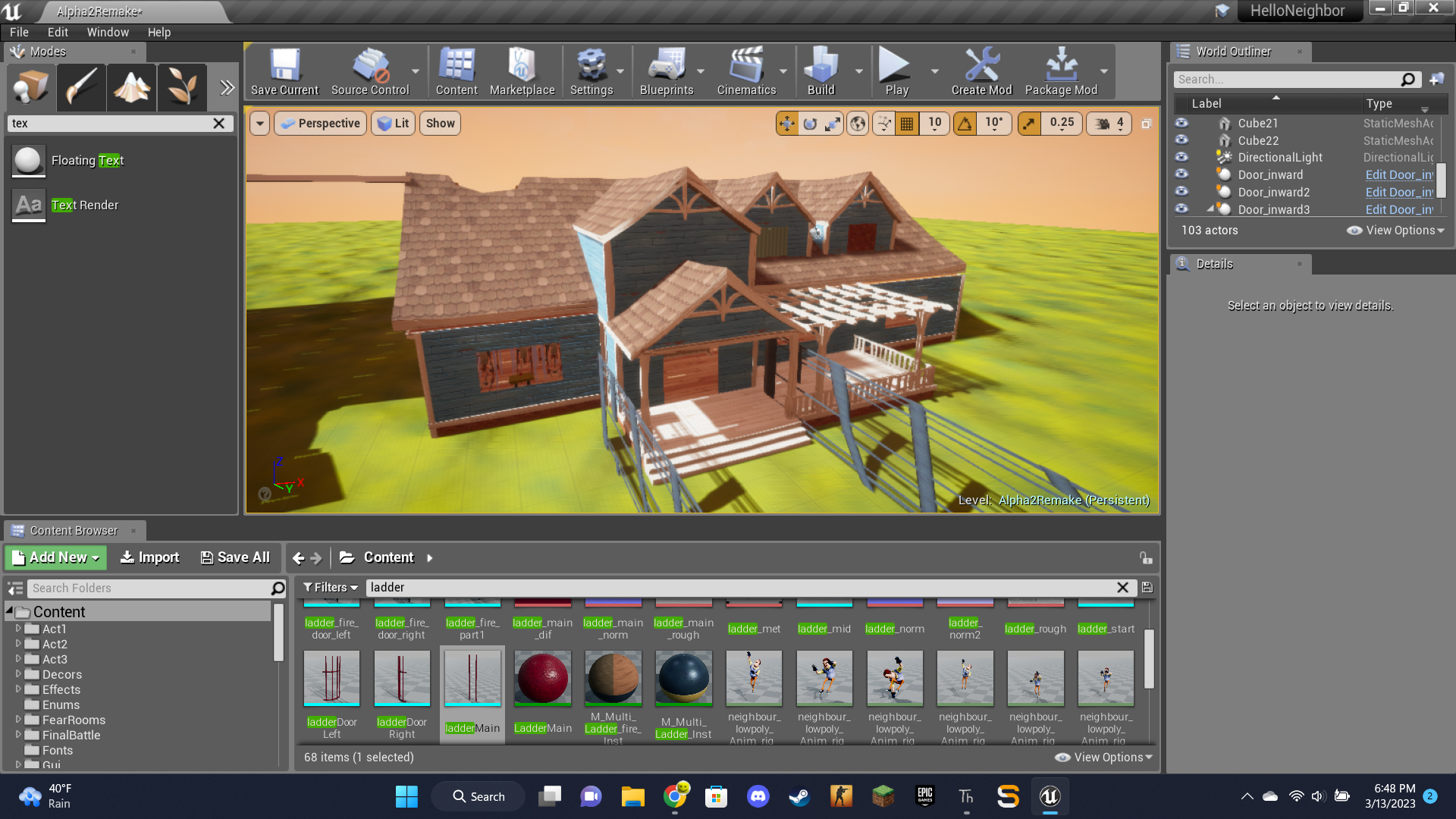Image resolution: width=1456 pixels, height=819 pixels.
Task: Switch to the World Outliner tab
Action: 1233,52
